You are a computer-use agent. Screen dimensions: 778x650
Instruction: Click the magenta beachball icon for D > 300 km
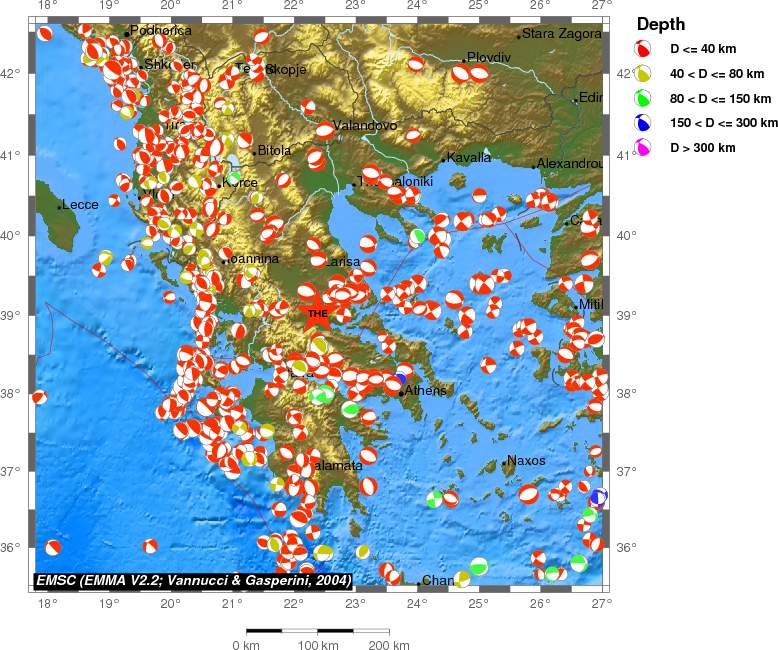pos(644,148)
